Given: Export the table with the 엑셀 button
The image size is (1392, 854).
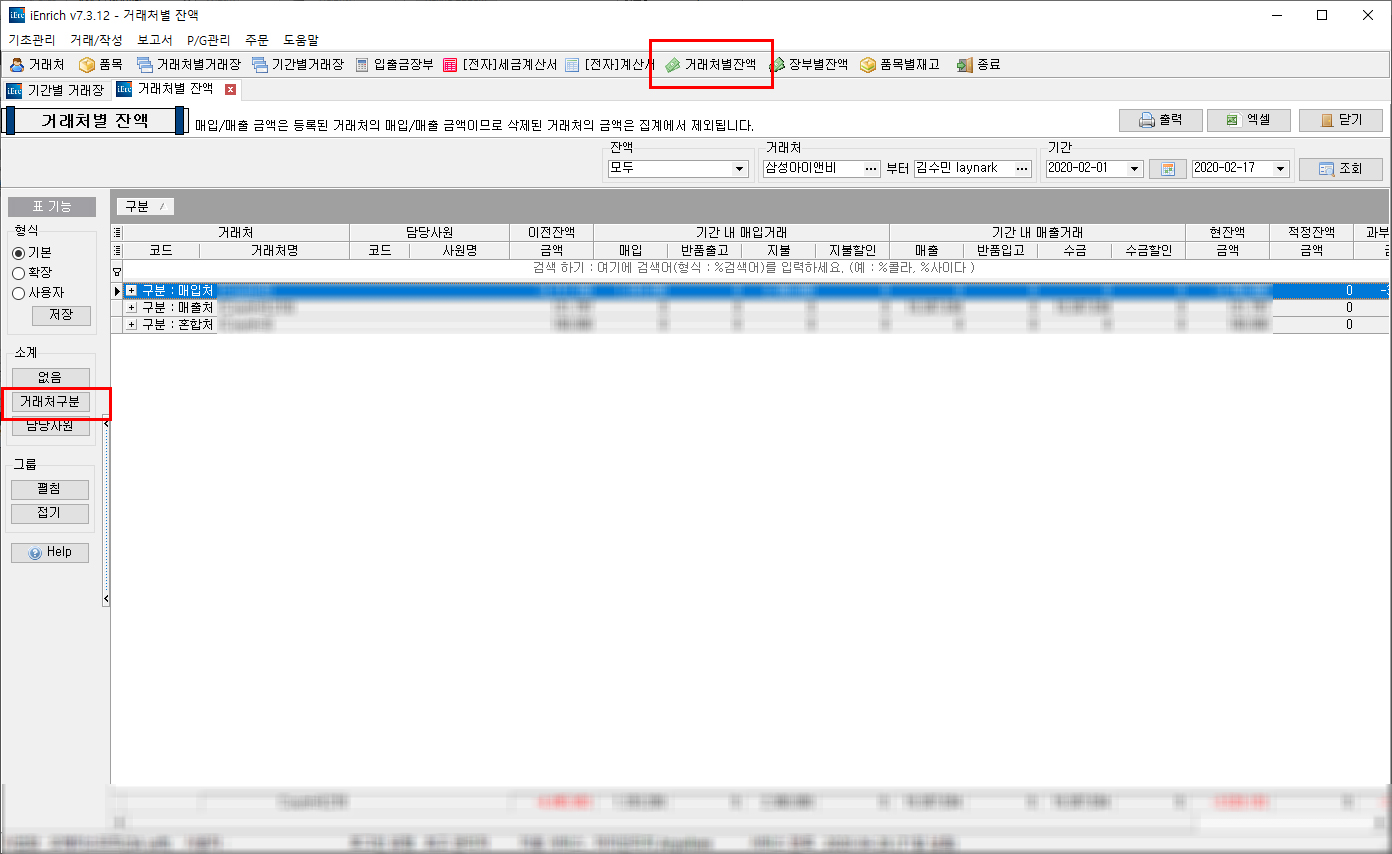Looking at the screenshot, I should tap(1248, 120).
